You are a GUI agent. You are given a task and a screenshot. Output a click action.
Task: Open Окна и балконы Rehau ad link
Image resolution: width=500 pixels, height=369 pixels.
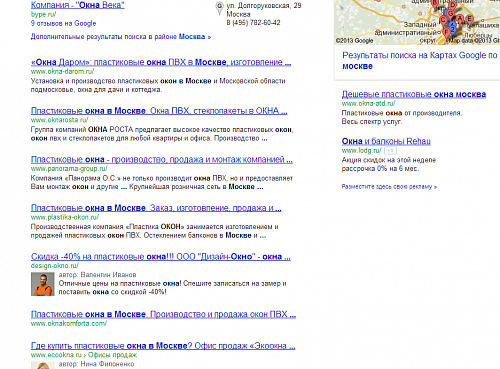pyautogui.click(x=386, y=141)
